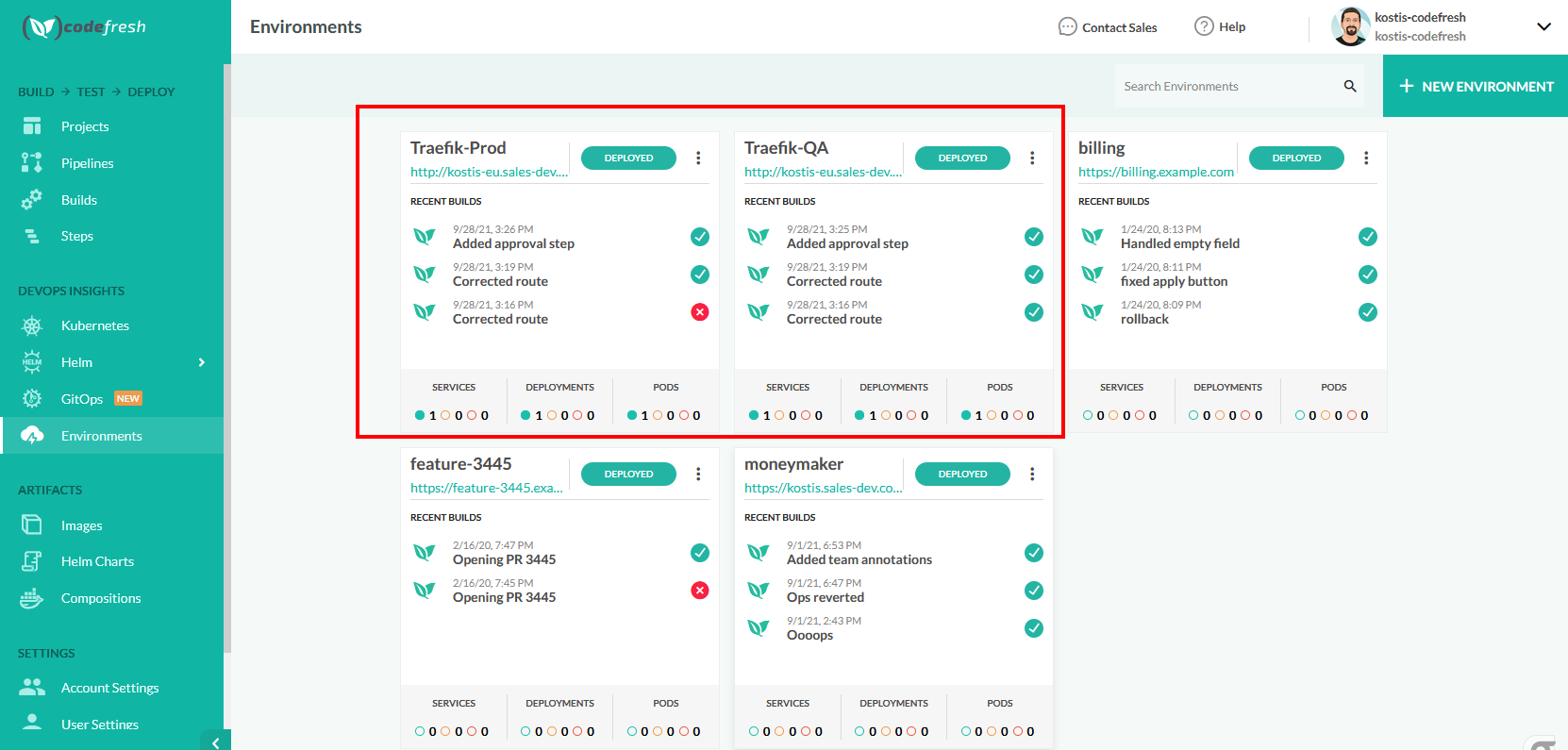Click moneymaker DEPLOYED status button

coord(962,474)
